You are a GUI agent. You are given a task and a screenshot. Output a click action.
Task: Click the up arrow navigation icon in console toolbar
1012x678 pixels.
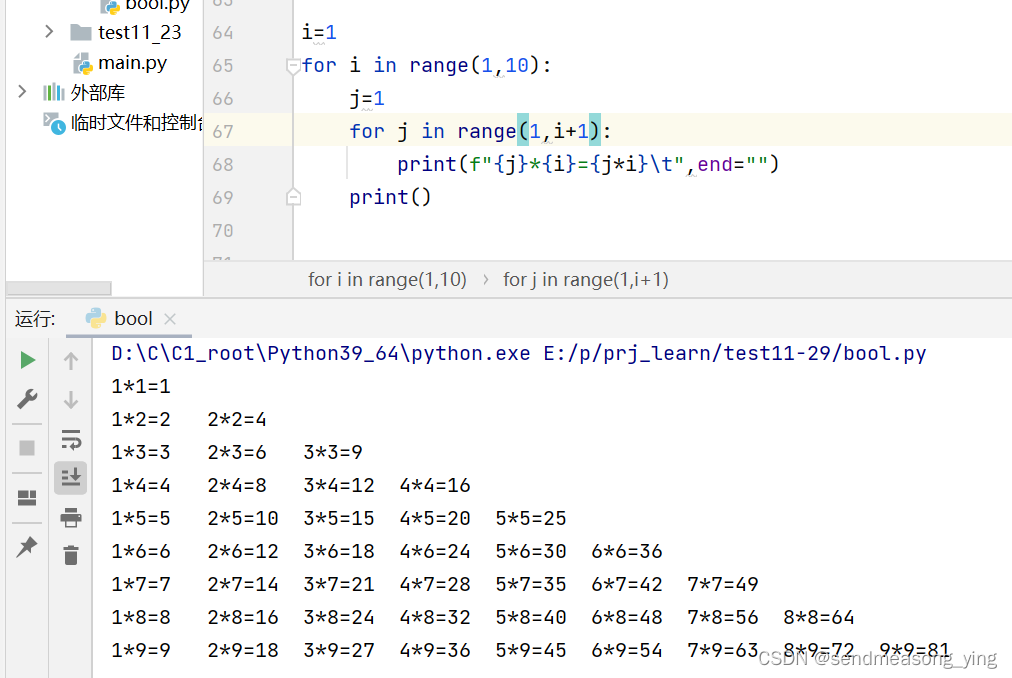pyautogui.click(x=70, y=361)
